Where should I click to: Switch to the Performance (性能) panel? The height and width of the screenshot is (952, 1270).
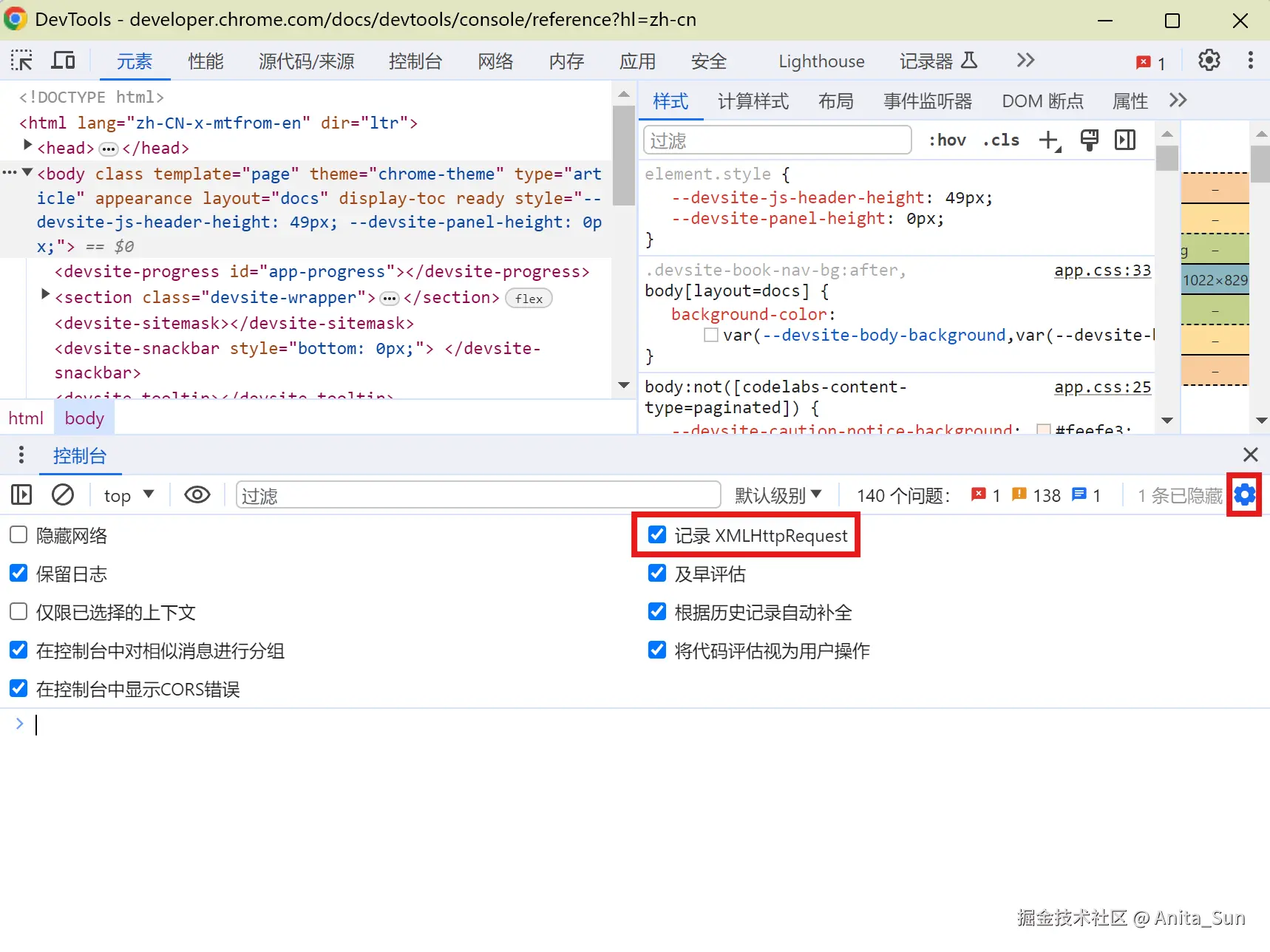pyautogui.click(x=206, y=61)
